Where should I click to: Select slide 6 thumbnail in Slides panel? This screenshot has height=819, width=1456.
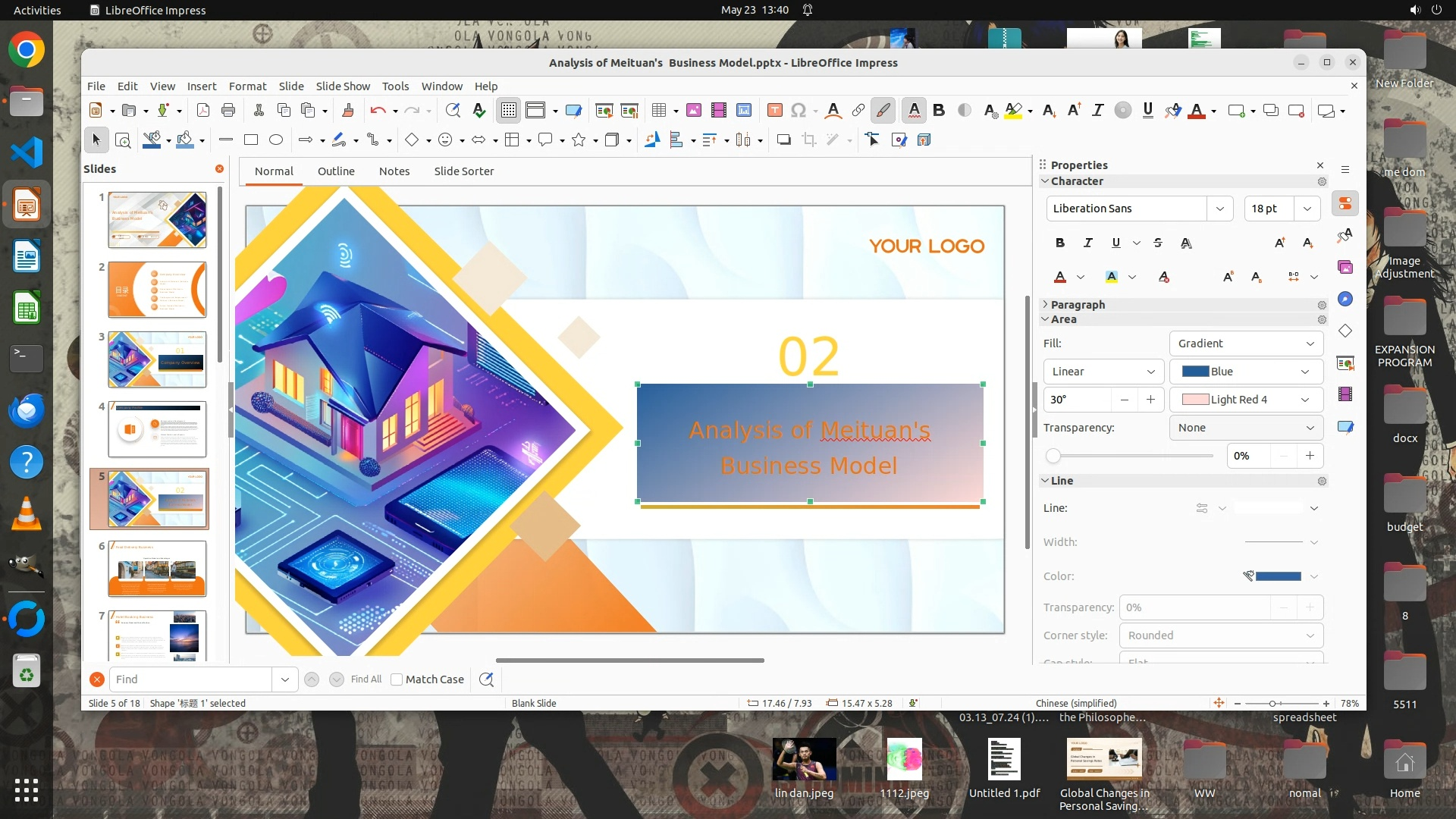pyautogui.click(x=157, y=568)
